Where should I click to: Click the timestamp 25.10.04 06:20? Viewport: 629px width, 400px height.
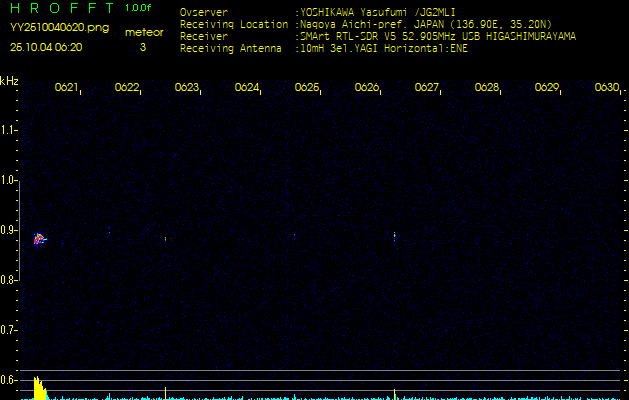46,47
